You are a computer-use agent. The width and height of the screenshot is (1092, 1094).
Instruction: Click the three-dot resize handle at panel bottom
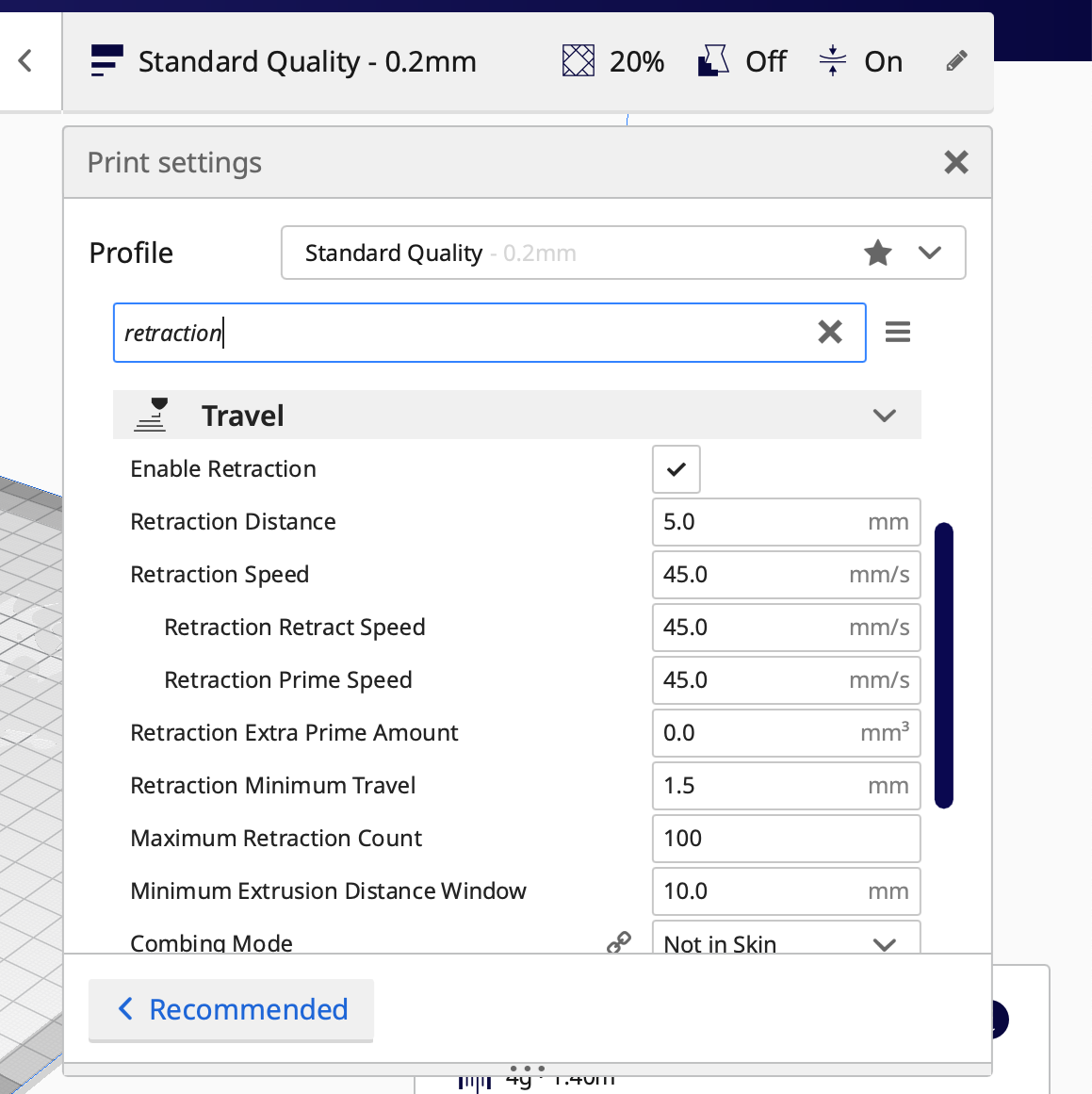(528, 1069)
